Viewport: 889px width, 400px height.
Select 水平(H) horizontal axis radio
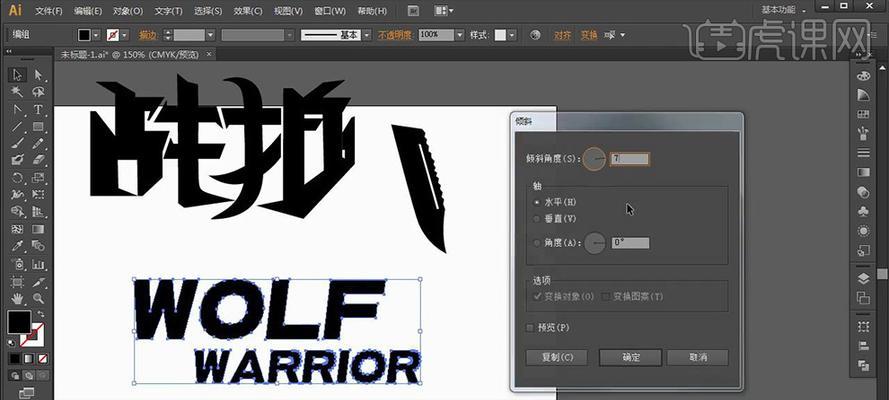pos(536,202)
